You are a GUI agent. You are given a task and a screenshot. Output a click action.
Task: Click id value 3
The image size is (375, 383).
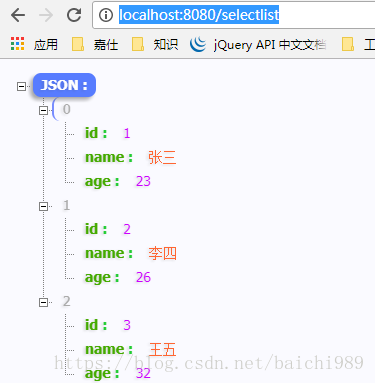point(127,325)
